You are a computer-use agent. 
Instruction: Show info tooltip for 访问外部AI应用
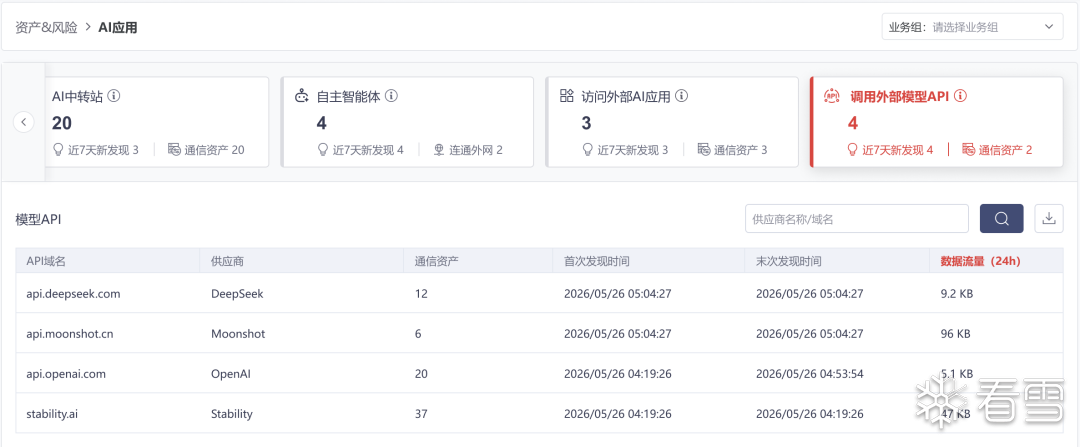tap(681, 96)
